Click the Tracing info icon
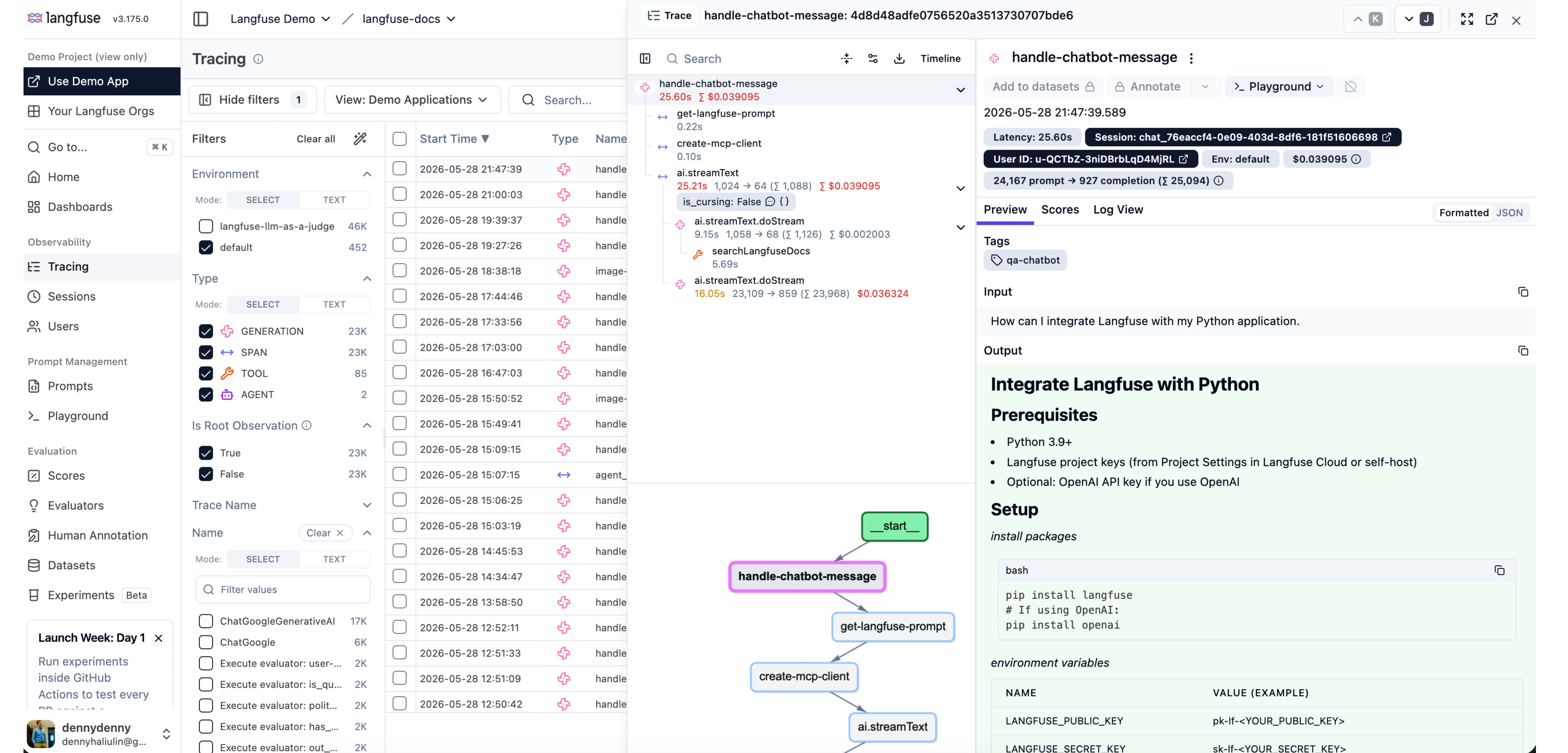 (x=258, y=59)
